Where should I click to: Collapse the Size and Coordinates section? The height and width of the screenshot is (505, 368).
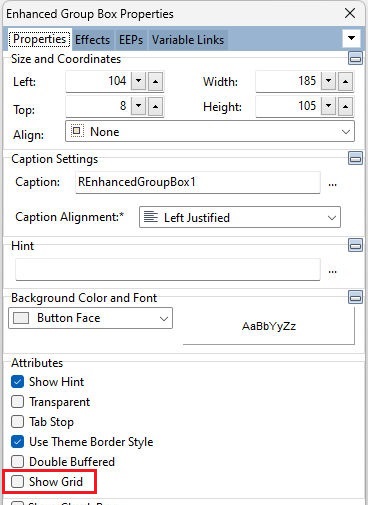coord(355,58)
